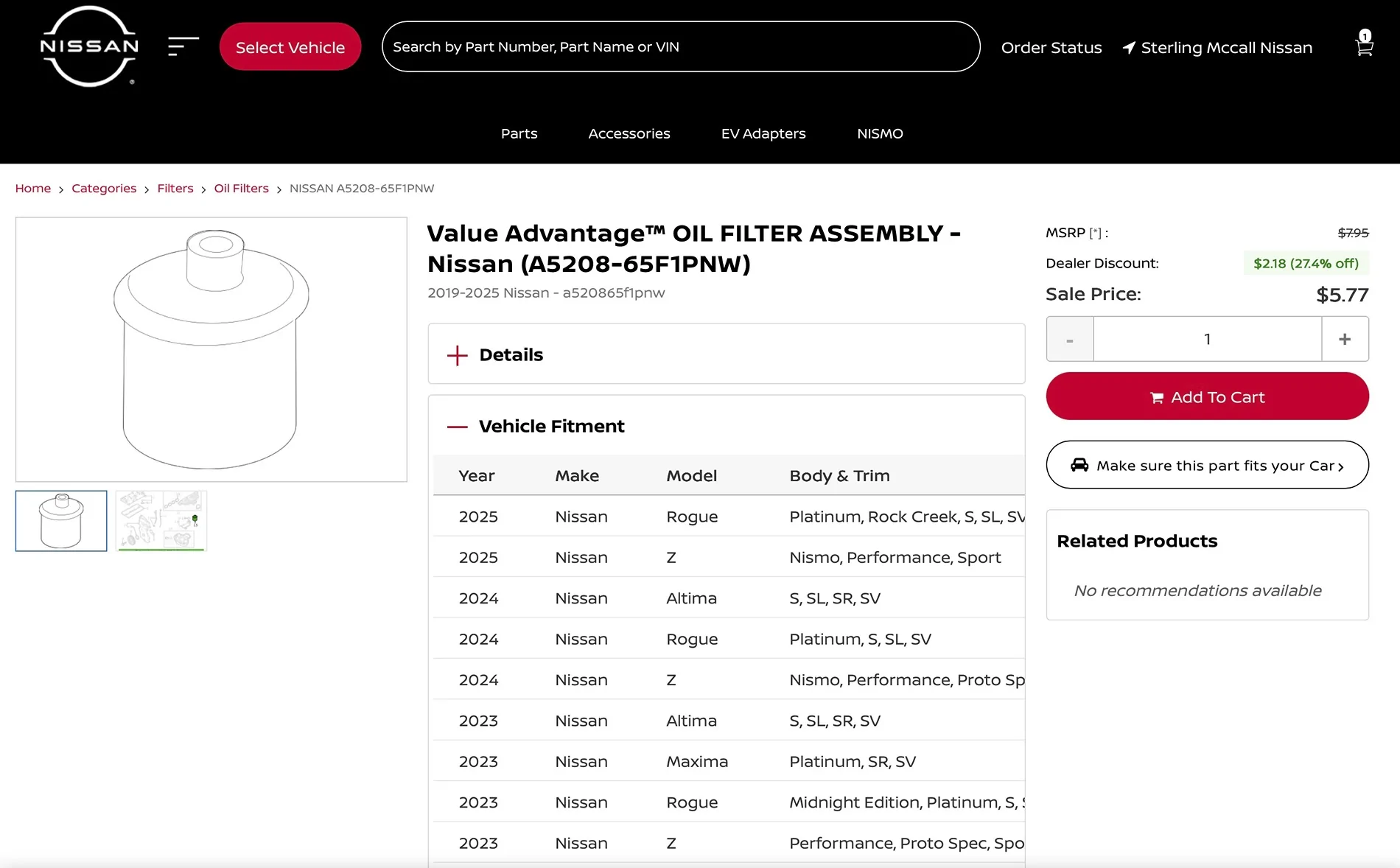Click the $2.18 (27.4% off) discount badge
Screen dimensions: 1400x868
(x=1306, y=263)
